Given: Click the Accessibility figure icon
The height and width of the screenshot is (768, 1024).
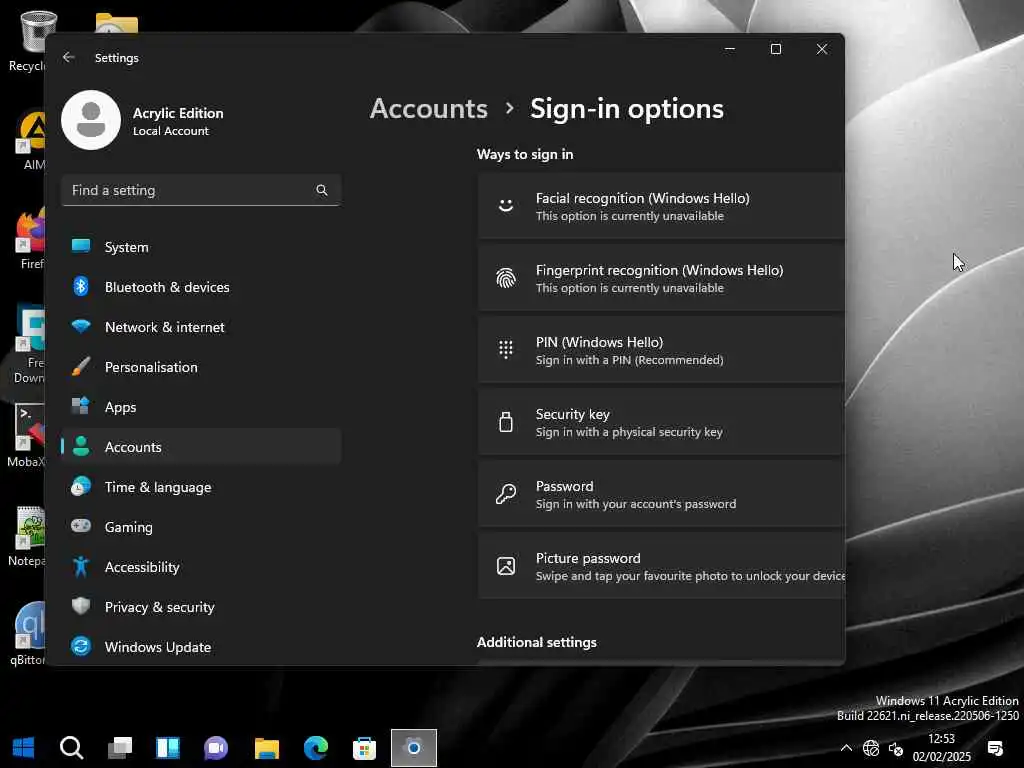Looking at the screenshot, I should (x=81, y=567).
